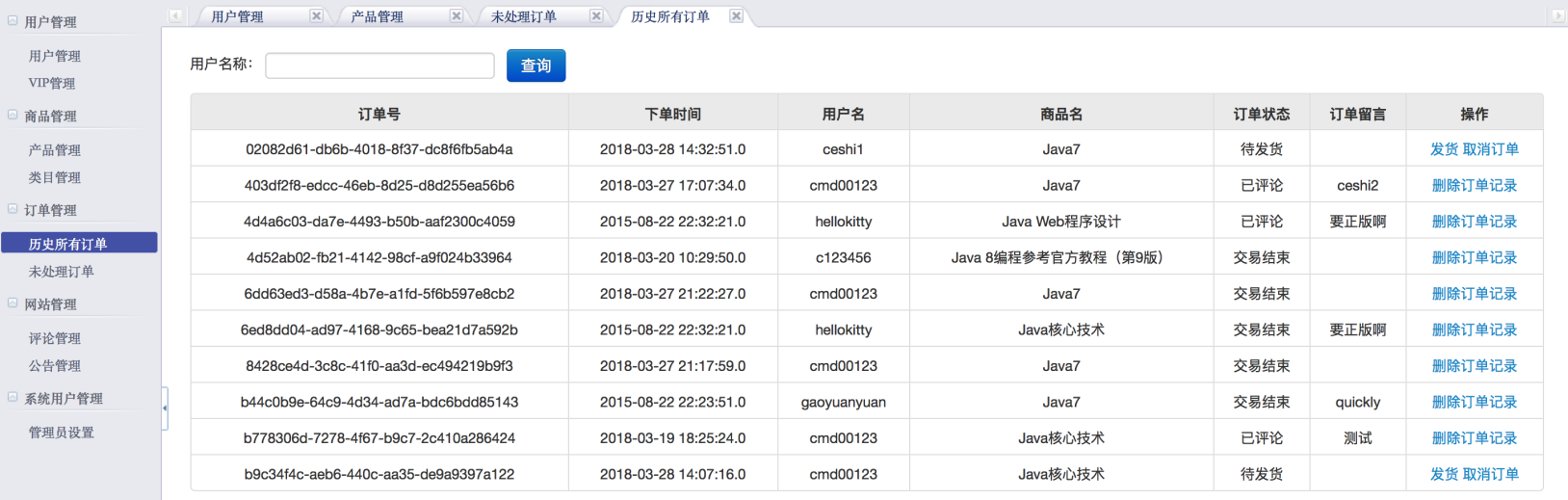
Task: Click 发货 for order b9c34f4c-aeb6-440c
Action: click(1445, 474)
